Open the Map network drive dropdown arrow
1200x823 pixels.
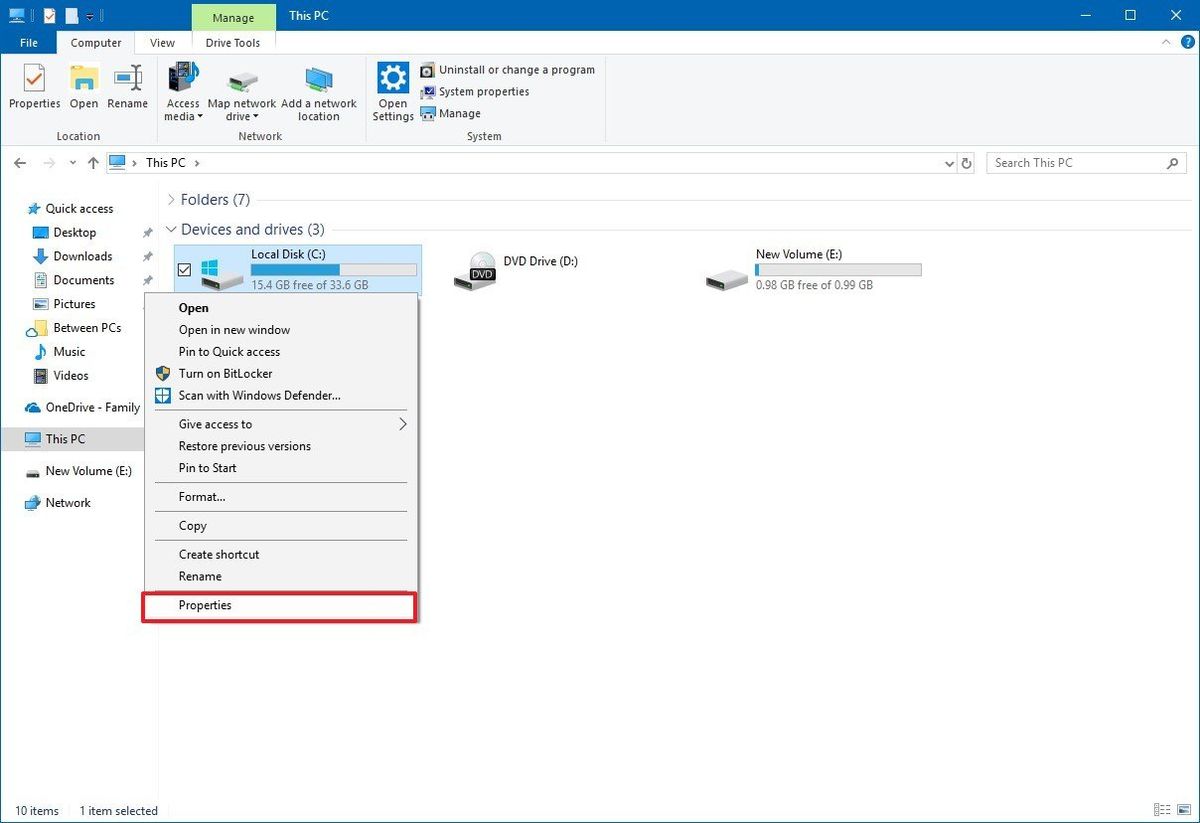click(x=258, y=116)
